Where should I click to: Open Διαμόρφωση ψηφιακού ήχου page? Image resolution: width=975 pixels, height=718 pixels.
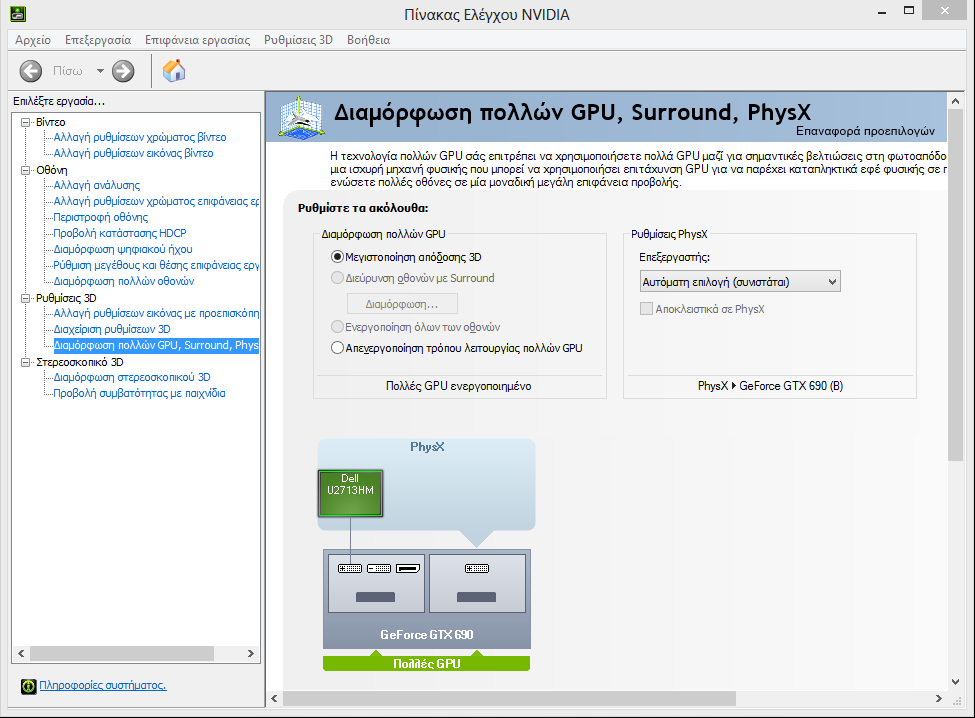click(x=123, y=249)
